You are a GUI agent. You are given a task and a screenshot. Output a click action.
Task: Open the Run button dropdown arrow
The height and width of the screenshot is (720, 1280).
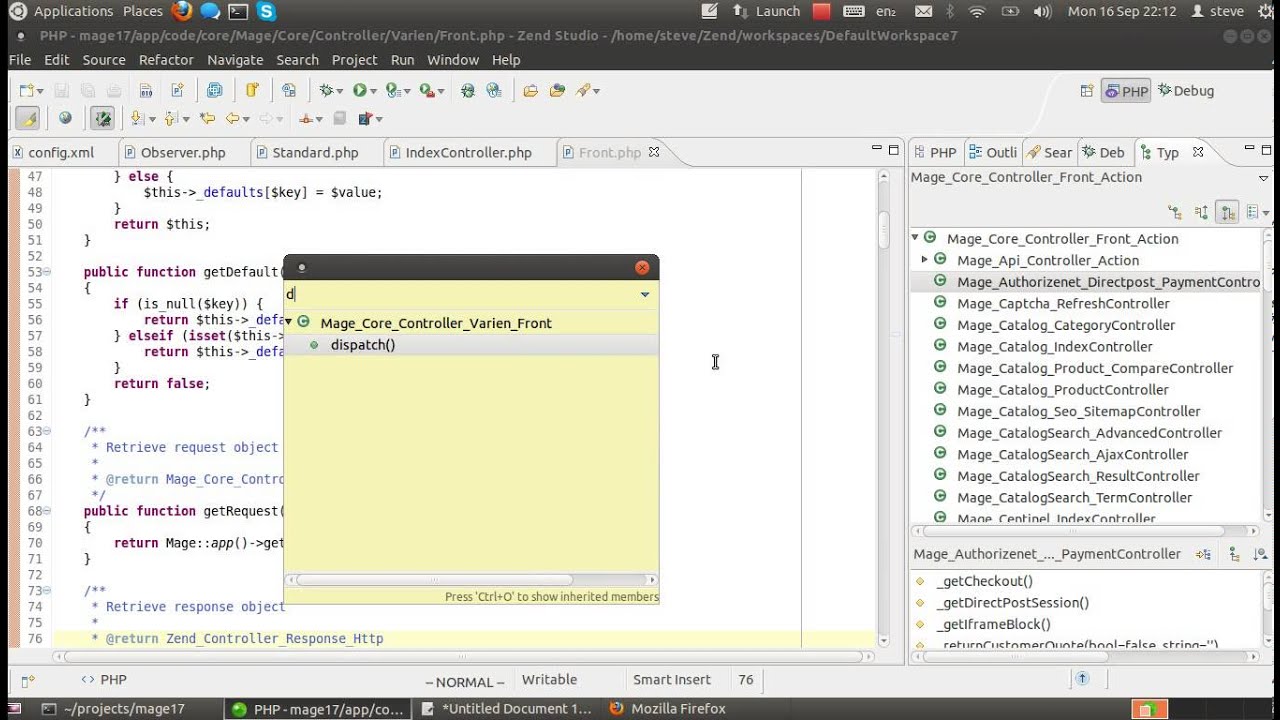click(x=373, y=91)
